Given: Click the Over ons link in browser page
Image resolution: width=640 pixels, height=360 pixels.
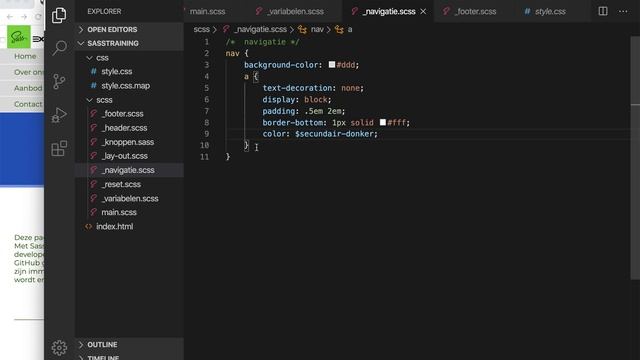Looking at the screenshot, I should 29,72.
